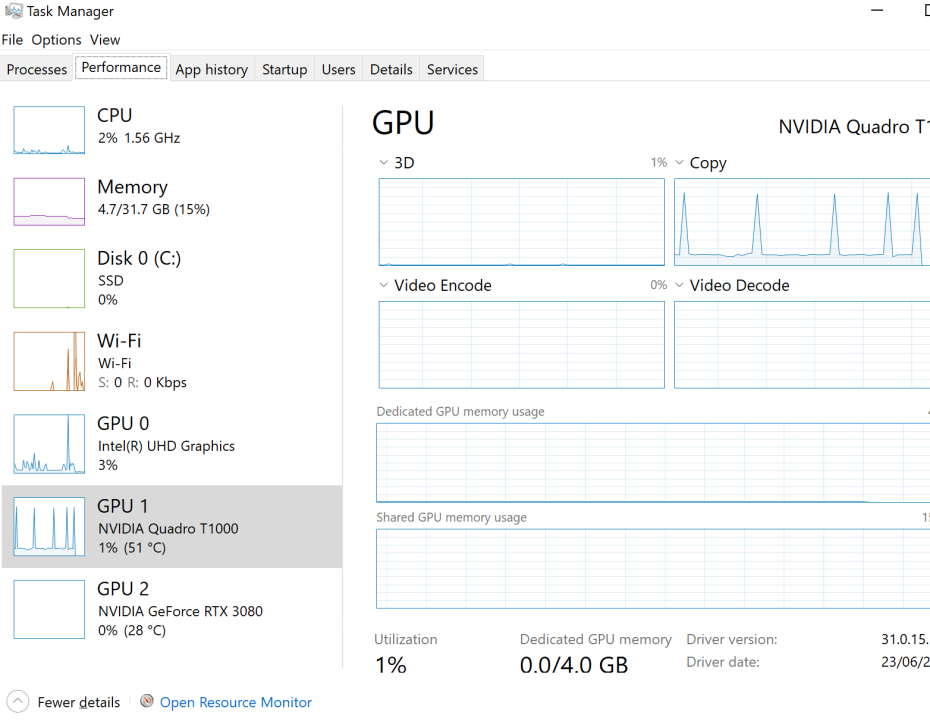
Task: Open the View menu
Action: (105, 40)
